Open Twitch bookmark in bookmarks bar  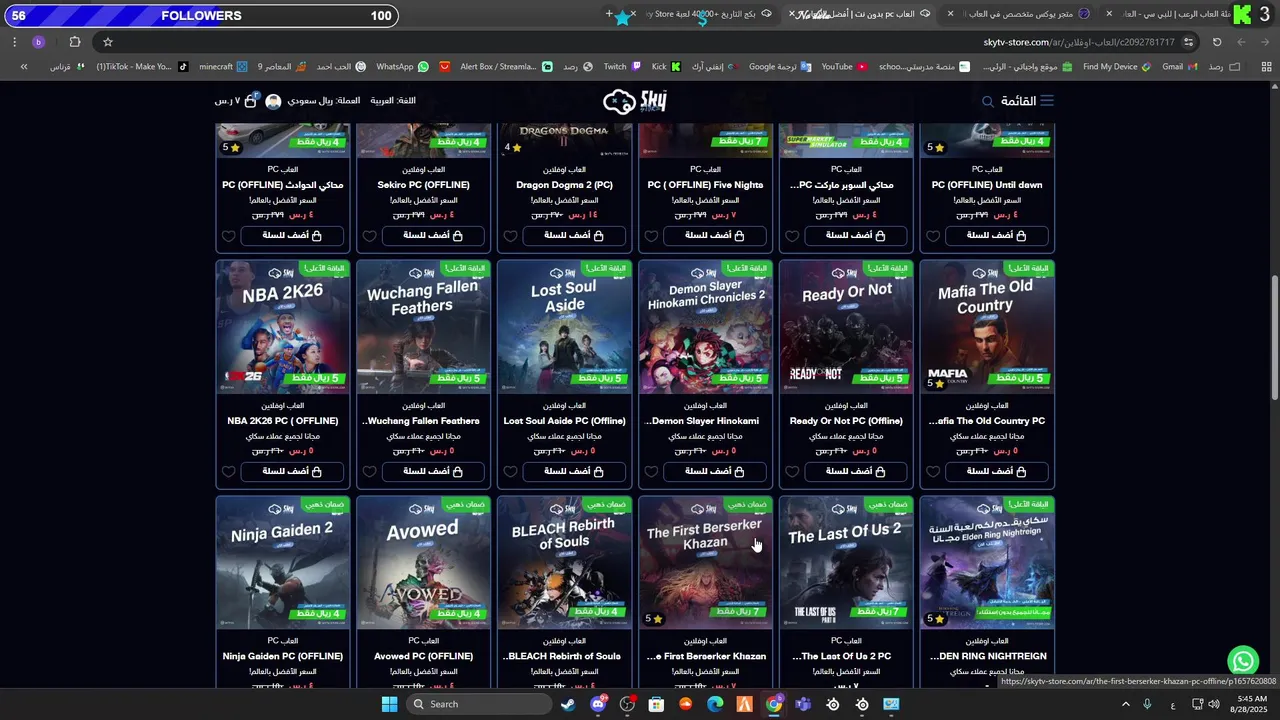click(621, 67)
